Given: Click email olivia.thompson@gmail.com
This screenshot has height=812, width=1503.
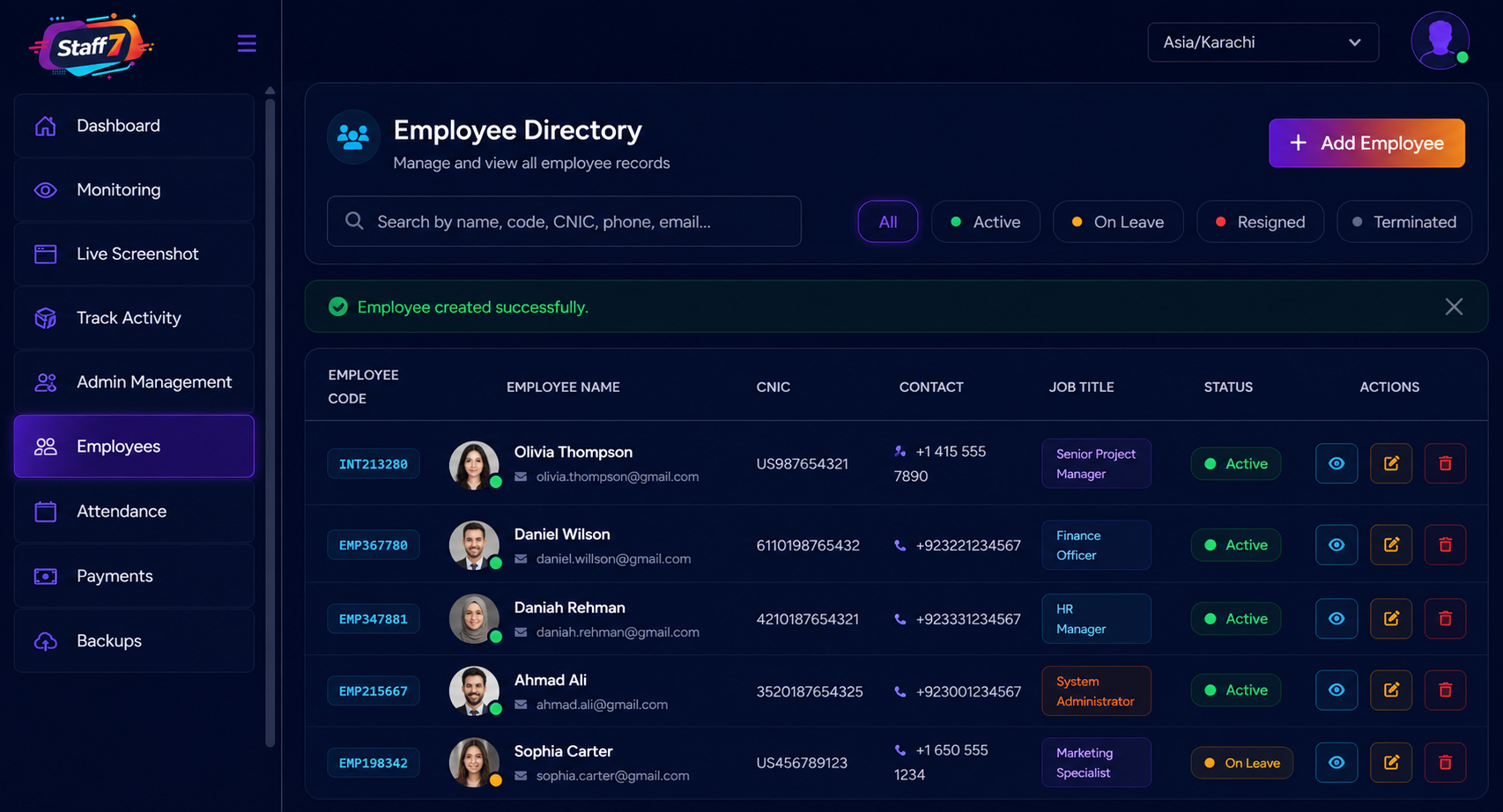Looking at the screenshot, I should click(618, 476).
